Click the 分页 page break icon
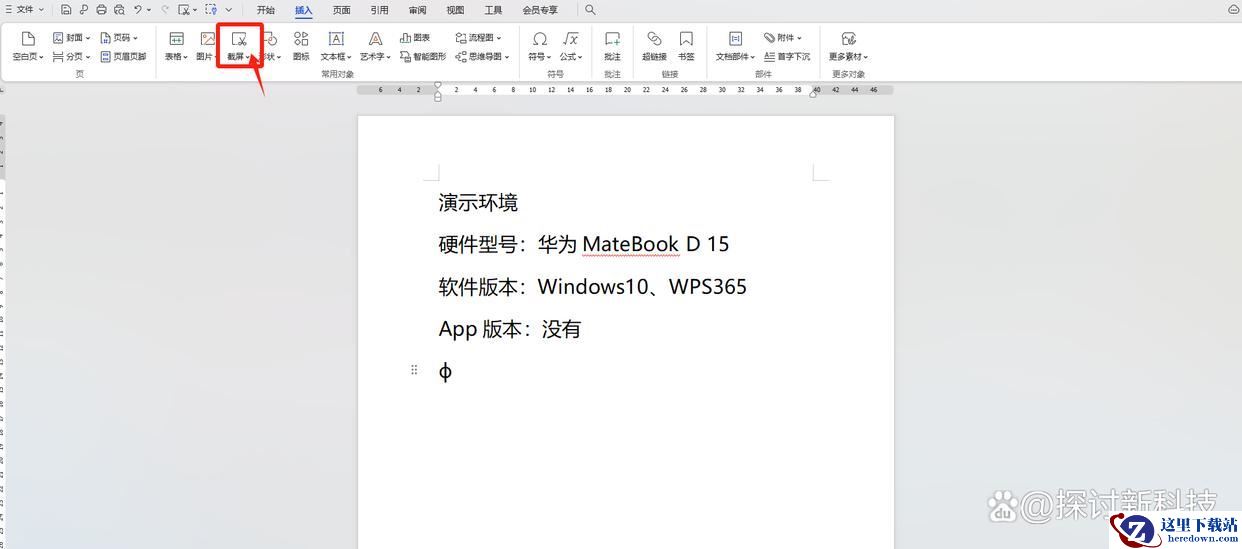This screenshot has height=549, width=1242. coord(58,57)
